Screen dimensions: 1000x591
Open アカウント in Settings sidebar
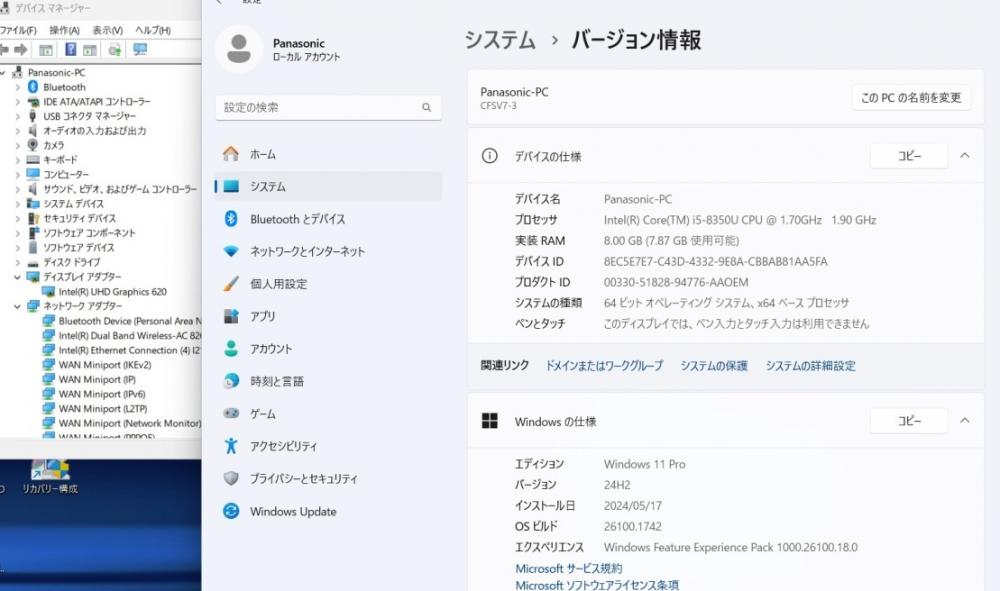(328, 349)
